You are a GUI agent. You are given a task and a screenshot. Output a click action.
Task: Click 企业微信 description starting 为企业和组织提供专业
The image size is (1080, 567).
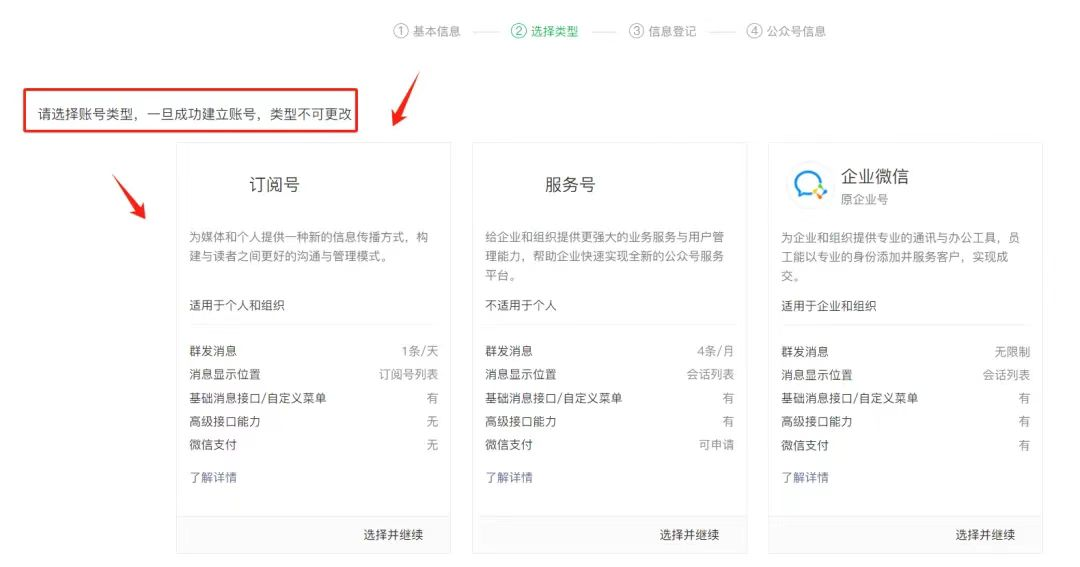pos(900,257)
